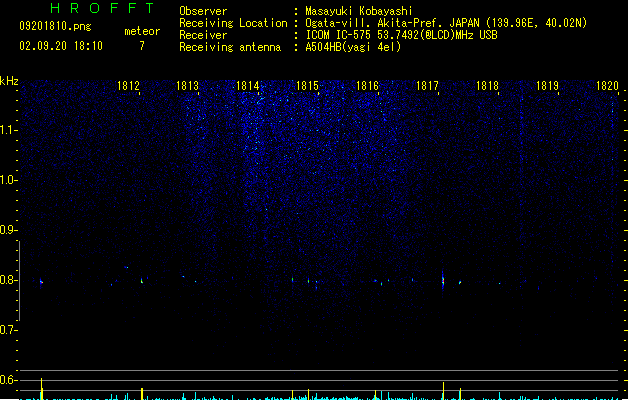This screenshot has width=629, height=400.
Task: Click the HROFFT title text
Action: (102, 8)
